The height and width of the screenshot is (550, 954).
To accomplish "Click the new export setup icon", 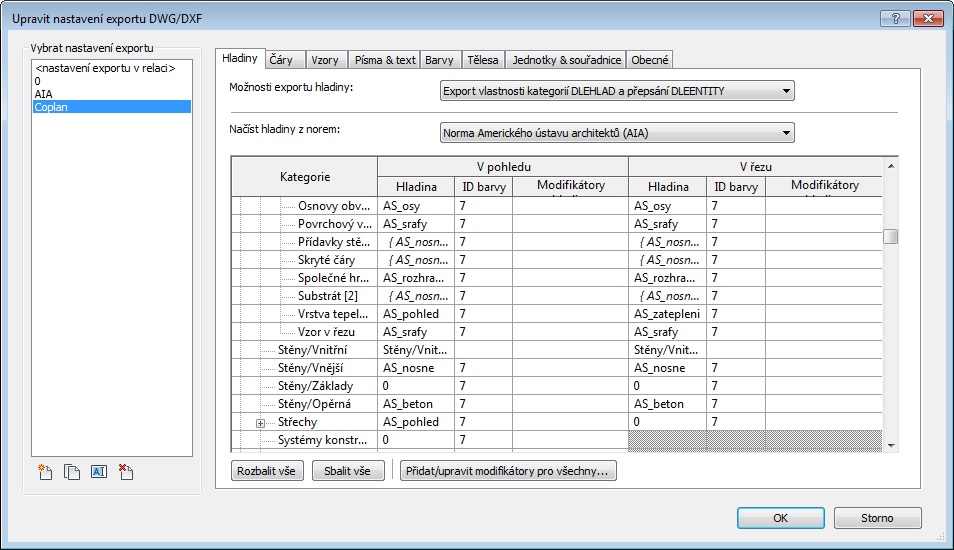I will click(45, 472).
